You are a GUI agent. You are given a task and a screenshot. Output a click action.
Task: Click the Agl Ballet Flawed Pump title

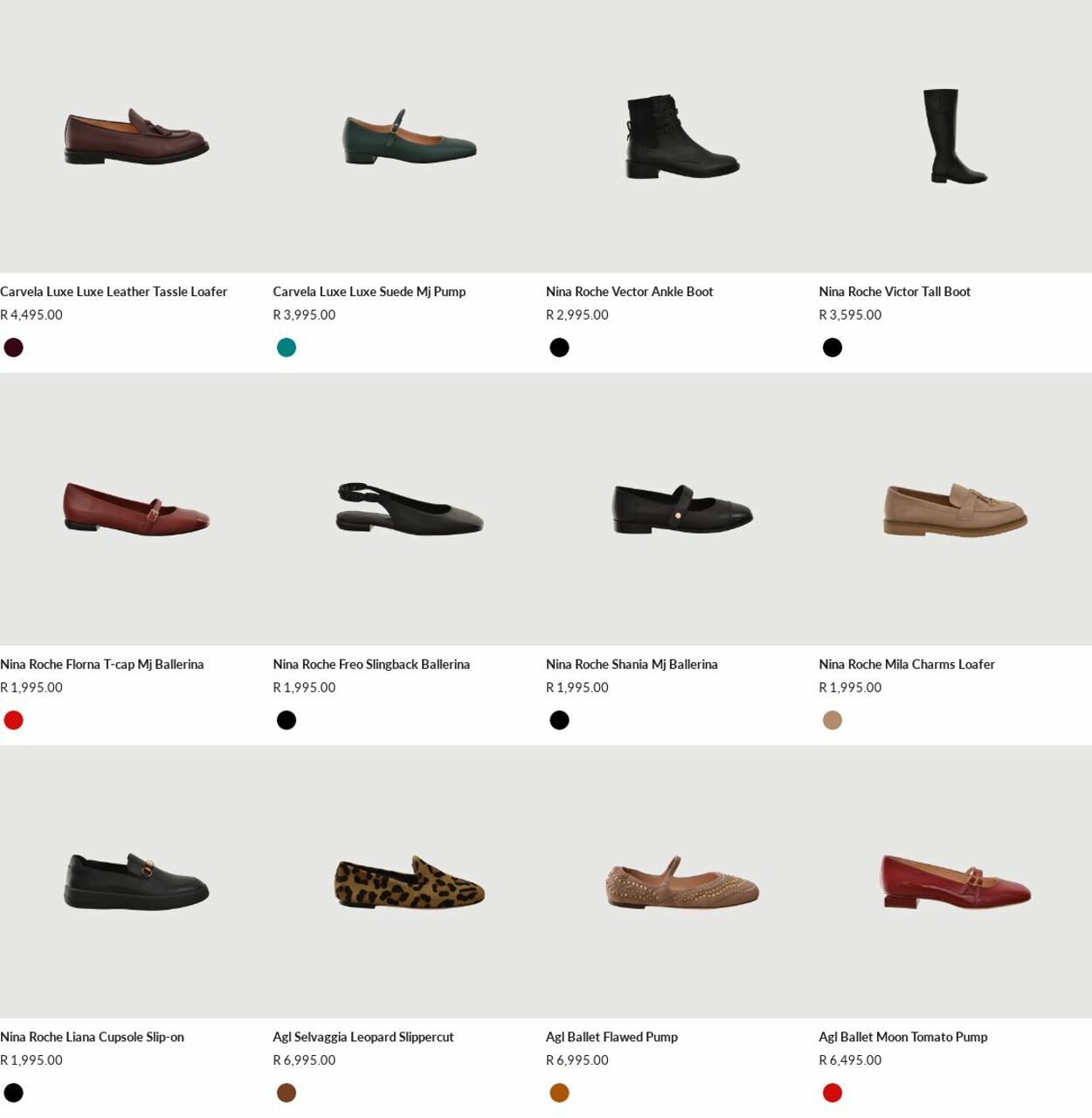tap(612, 1038)
